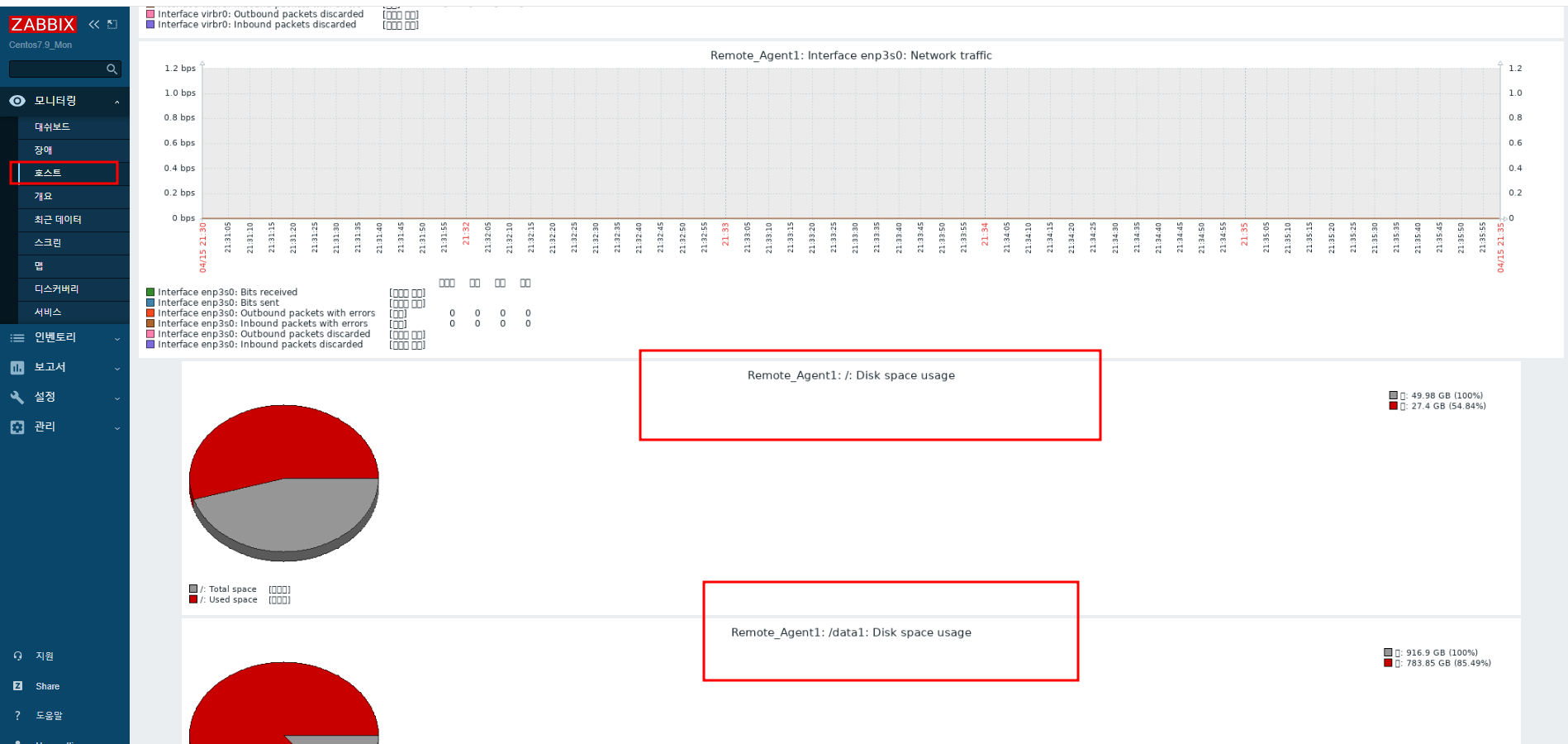Open the 도움말 link

point(49,716)
